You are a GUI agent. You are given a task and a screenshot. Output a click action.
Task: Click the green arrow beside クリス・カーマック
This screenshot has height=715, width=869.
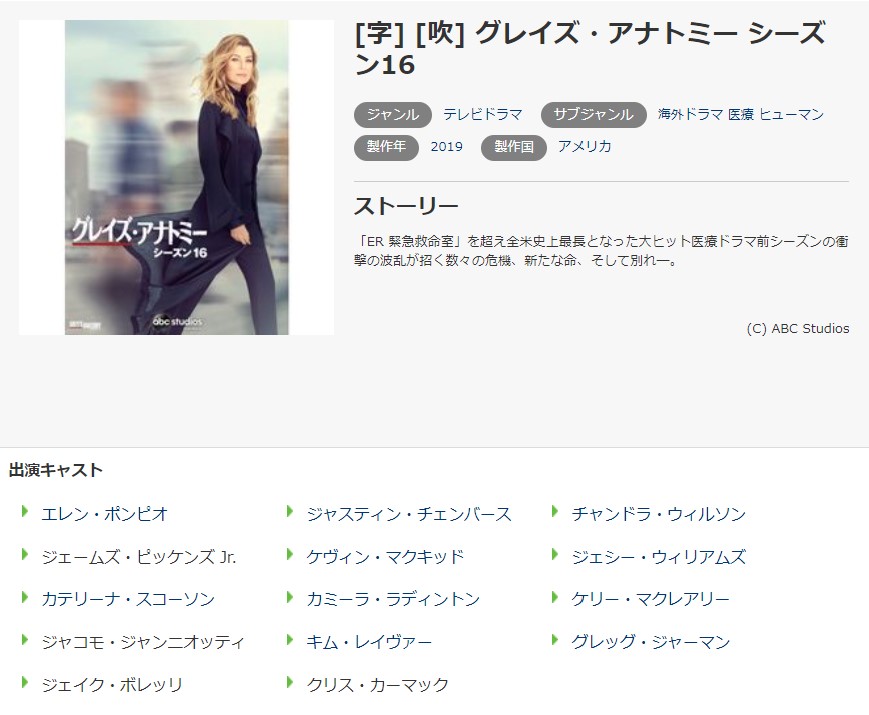click(x=289, y=682)
